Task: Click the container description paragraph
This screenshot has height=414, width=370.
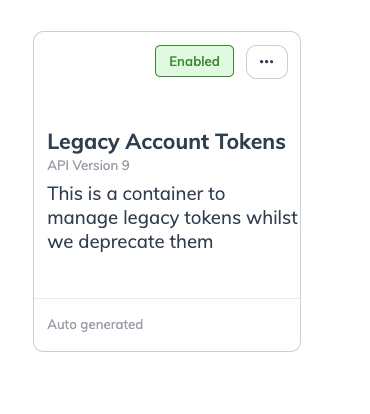Action: (x=173, y=218)
